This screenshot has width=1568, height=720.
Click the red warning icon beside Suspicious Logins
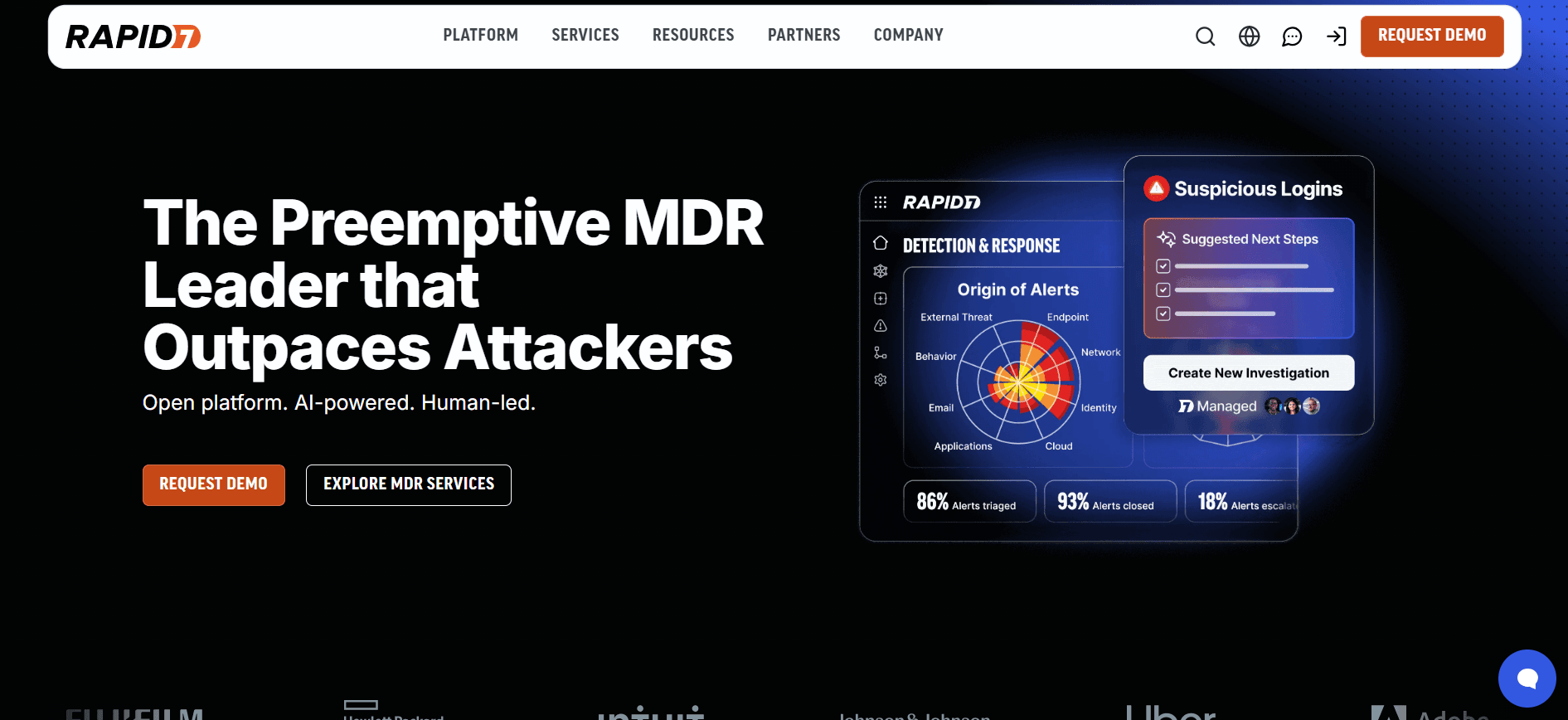1156,189
